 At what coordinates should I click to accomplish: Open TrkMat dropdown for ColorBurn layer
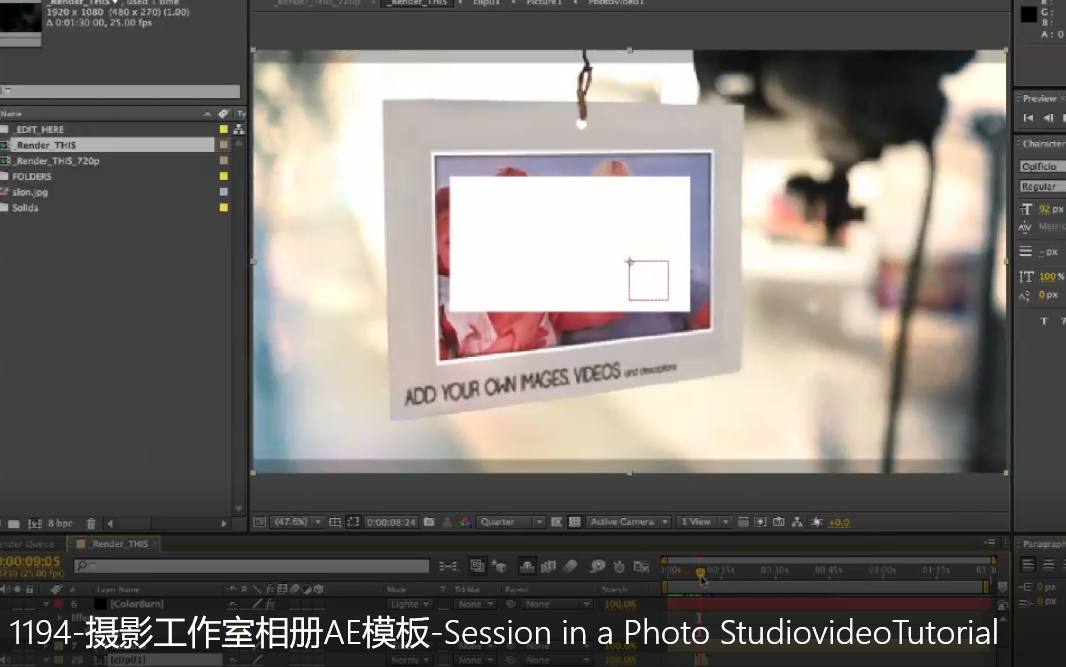pos(474,604)
